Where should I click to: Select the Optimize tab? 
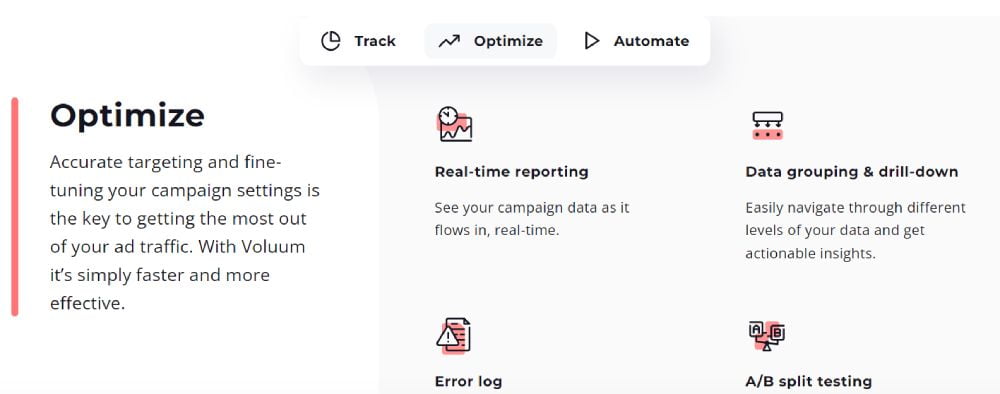(x=490, y=41)
